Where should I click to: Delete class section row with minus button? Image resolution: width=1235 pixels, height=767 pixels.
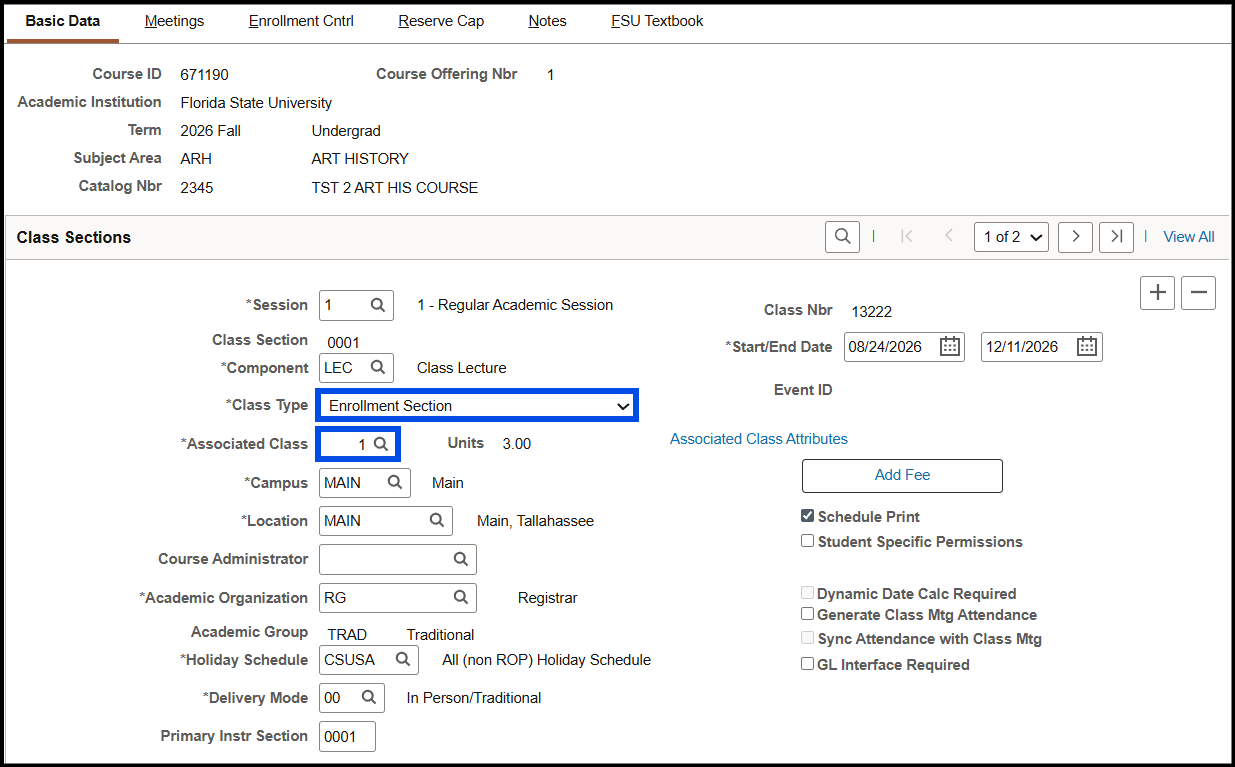pyautogui.click(x=1198, y=293)
